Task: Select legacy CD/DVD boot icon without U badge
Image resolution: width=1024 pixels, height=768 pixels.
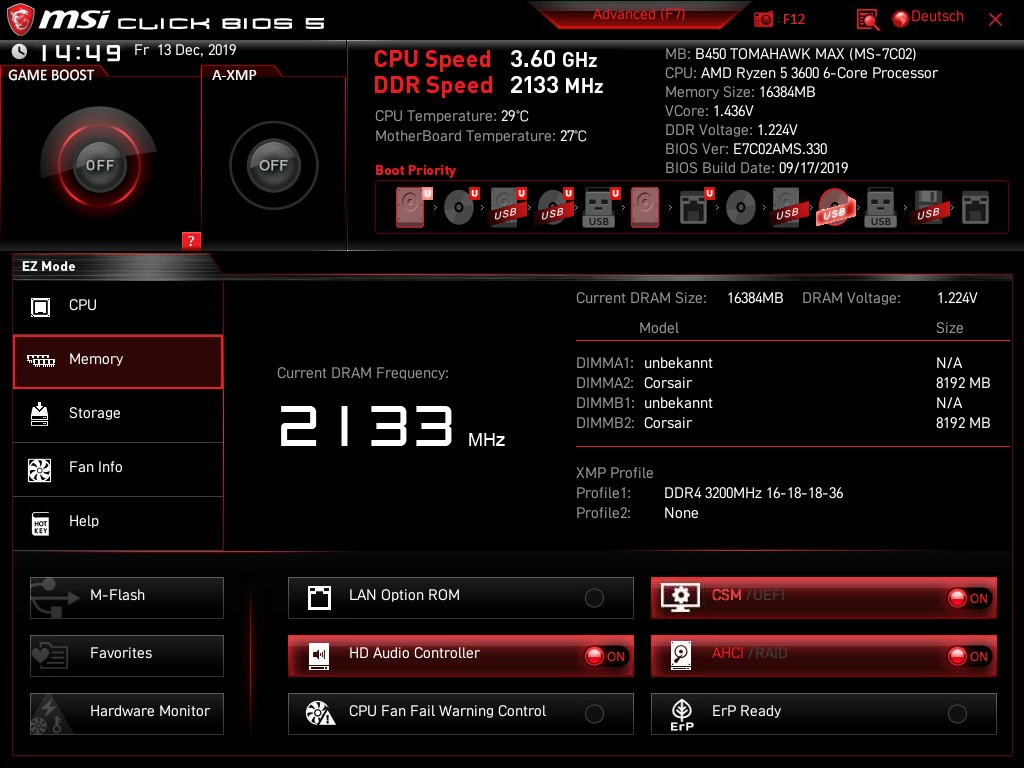Action: point(741,208)
